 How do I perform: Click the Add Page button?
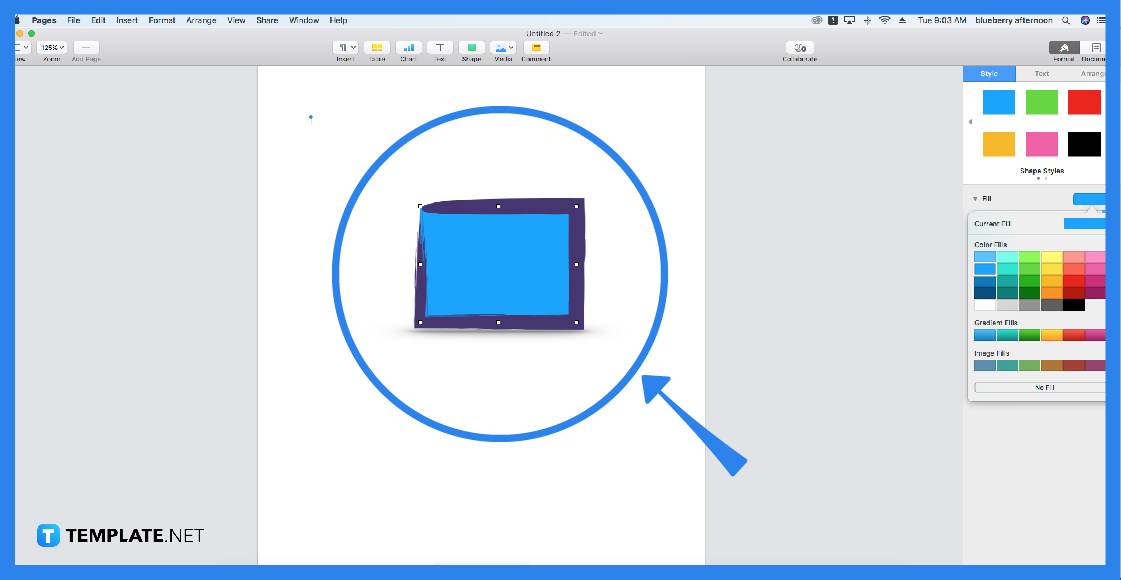[86, 48]
